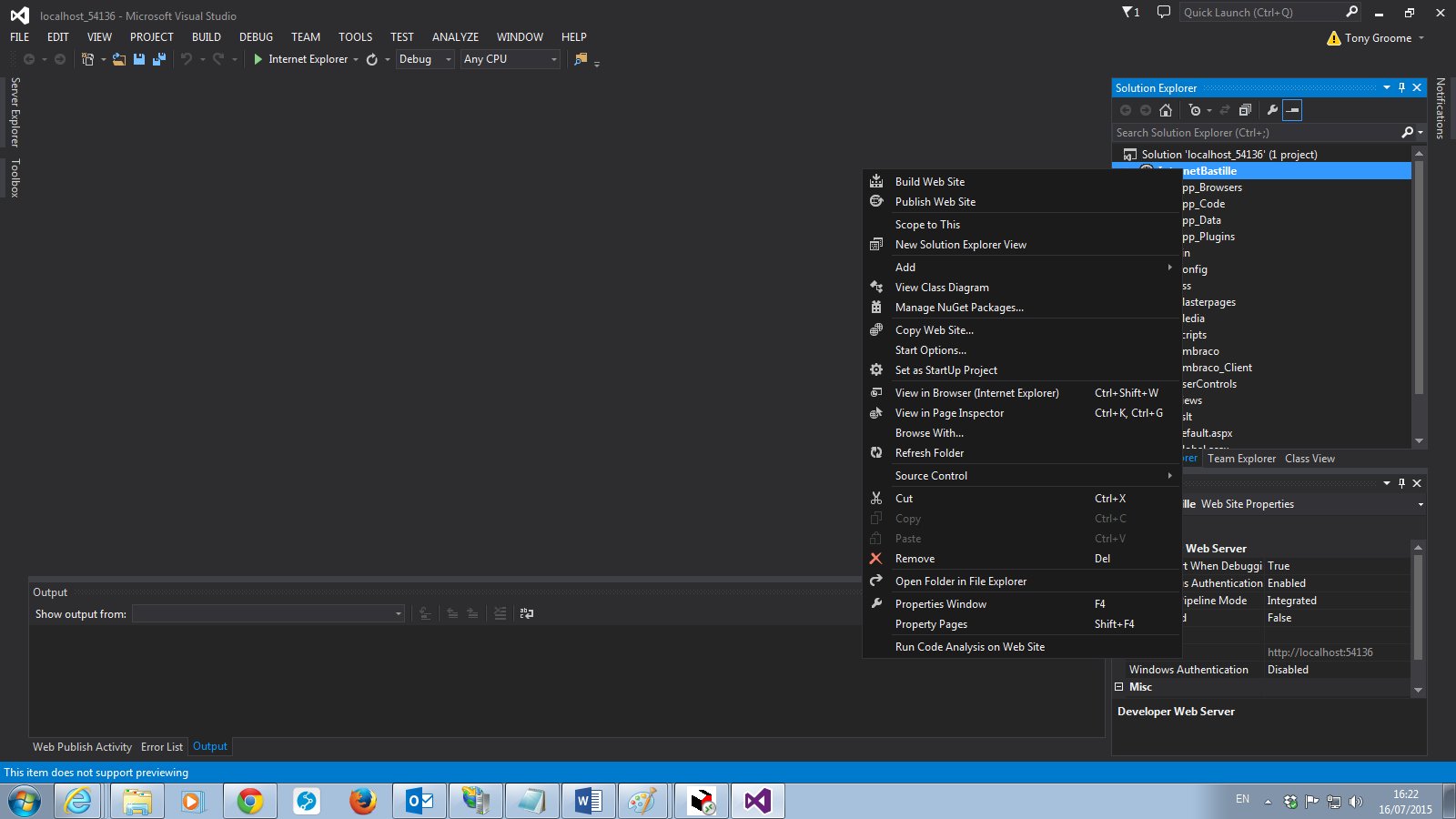Switch to the Error List tab
Image resolution: width=1456 pixels, height=819 pixels.
pyautogui.click(x=162, y=747)
